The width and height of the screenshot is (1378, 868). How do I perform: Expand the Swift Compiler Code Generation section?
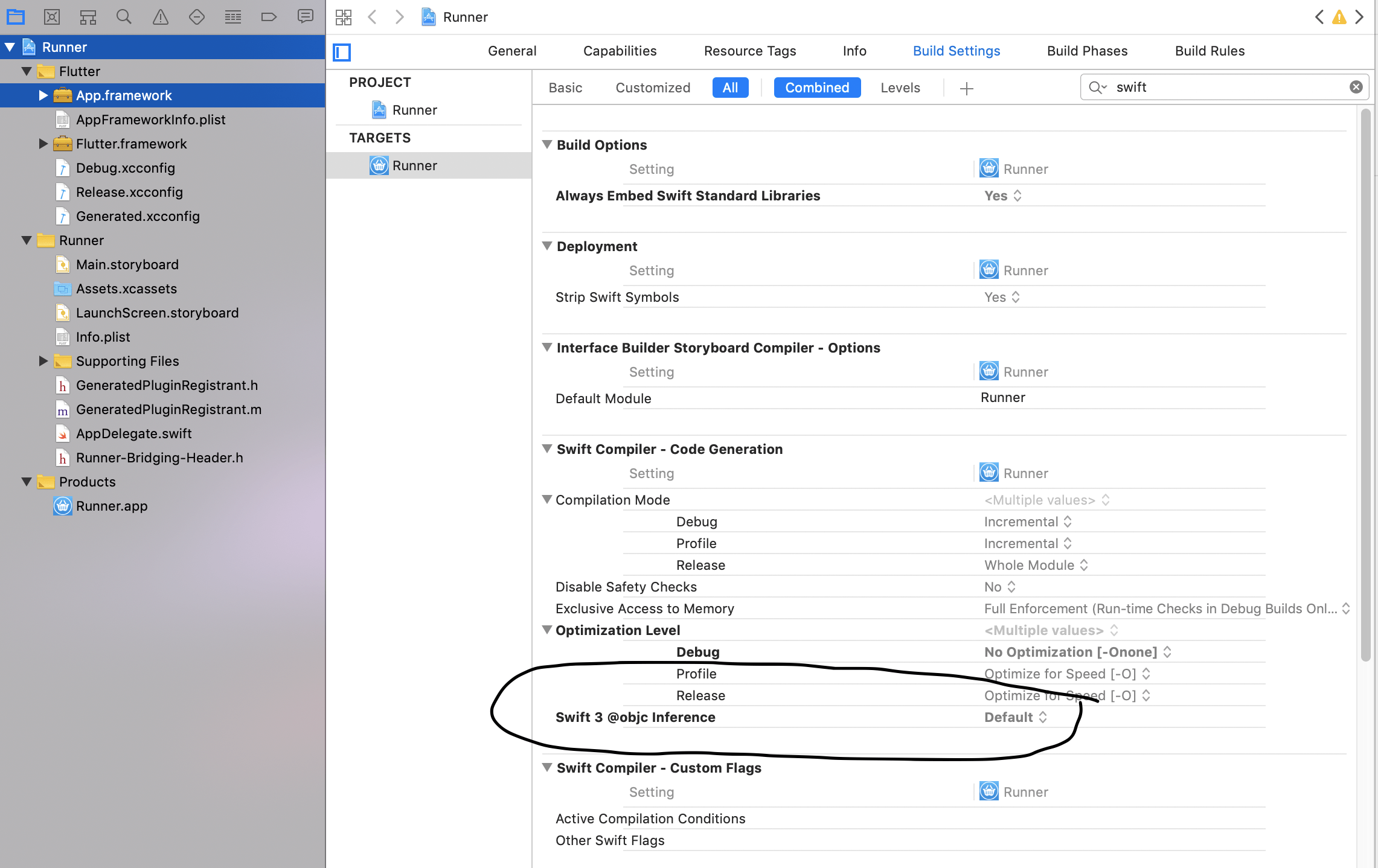coord(547,448)
